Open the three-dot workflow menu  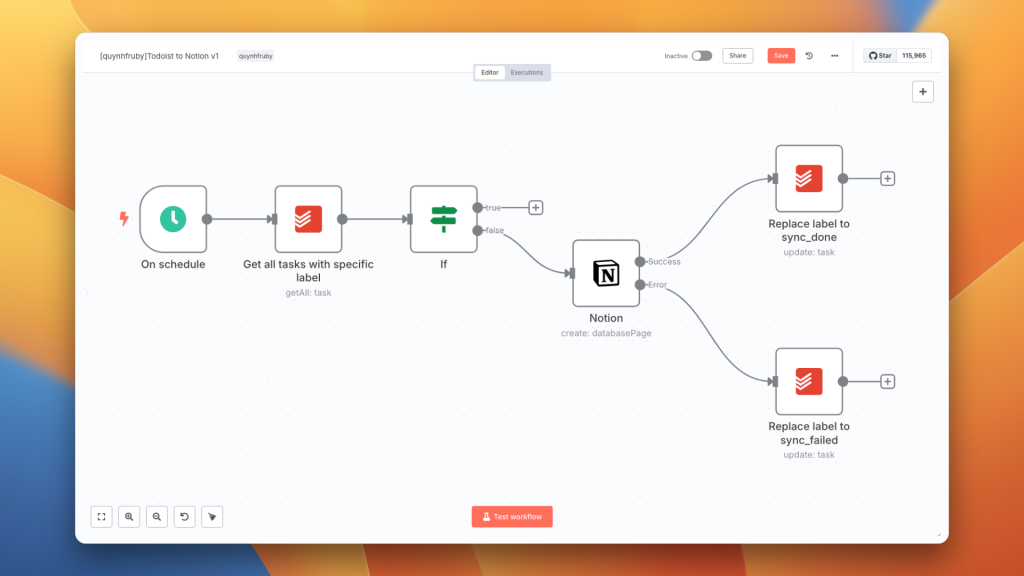[x=835, y=56]
